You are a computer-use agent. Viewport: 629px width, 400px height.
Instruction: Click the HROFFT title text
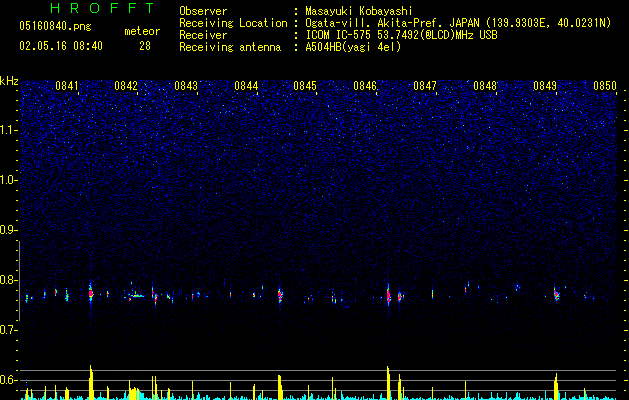103,8
